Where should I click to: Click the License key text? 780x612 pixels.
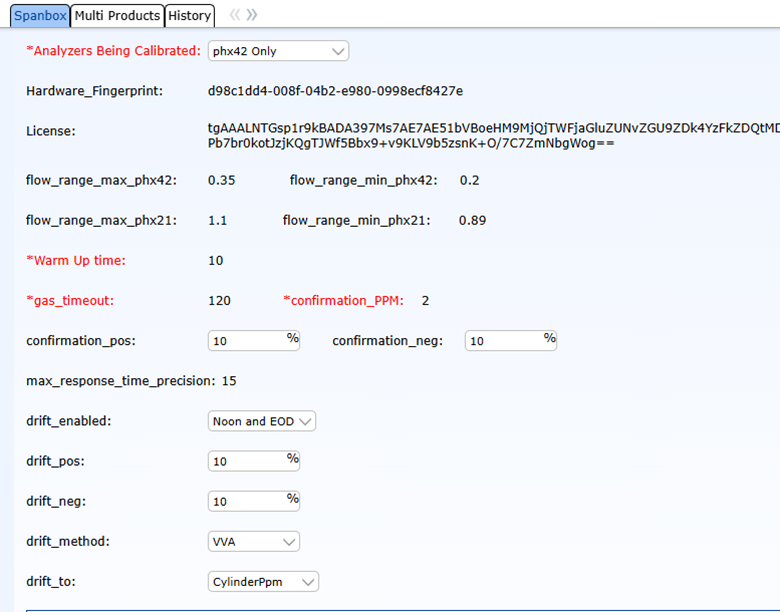point(490,135)
